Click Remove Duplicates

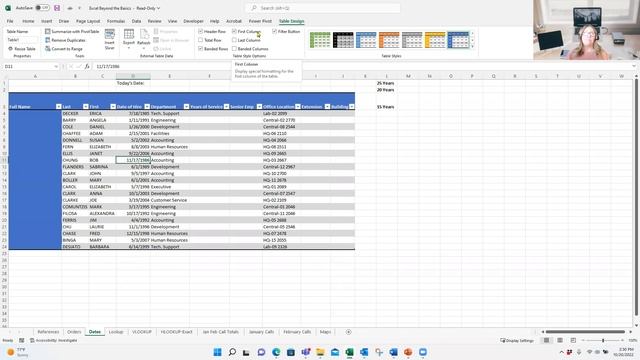(65, 40)
